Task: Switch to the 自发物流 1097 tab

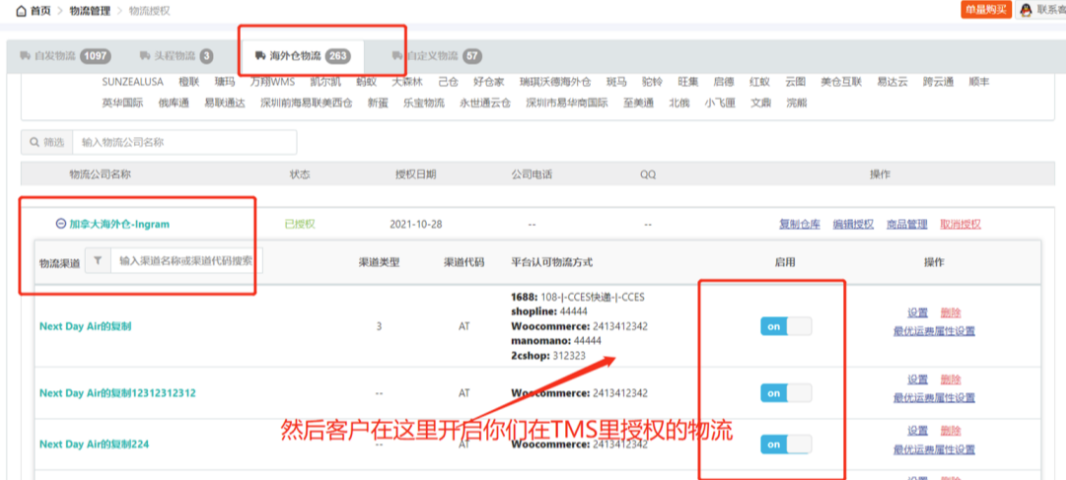Action: click(66, 56)
